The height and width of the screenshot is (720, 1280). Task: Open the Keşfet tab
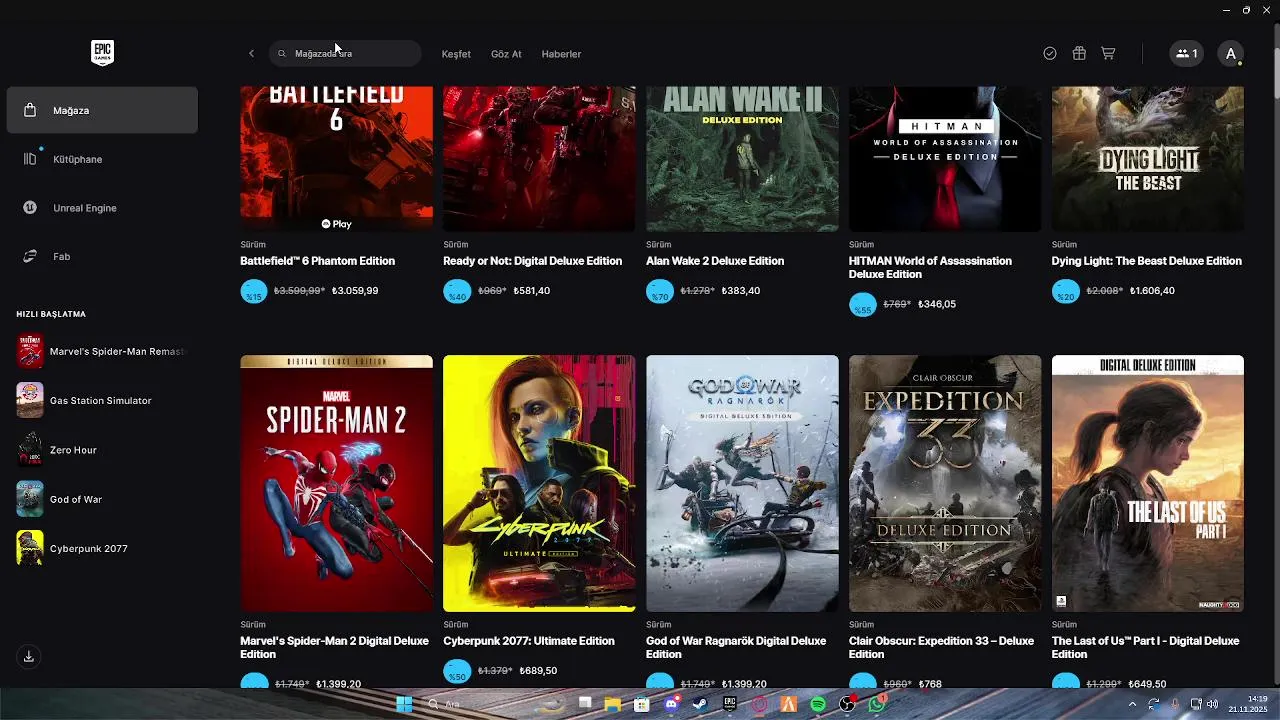456,54
